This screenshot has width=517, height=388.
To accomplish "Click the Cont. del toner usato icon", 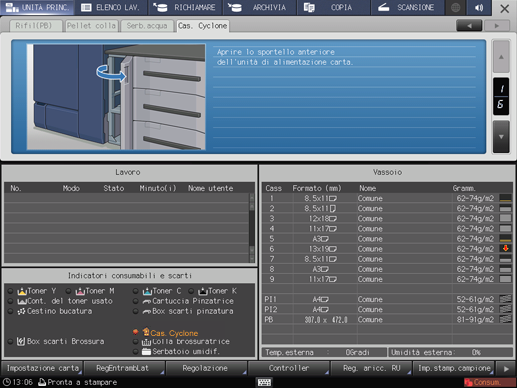I will (x=22, y=301).
